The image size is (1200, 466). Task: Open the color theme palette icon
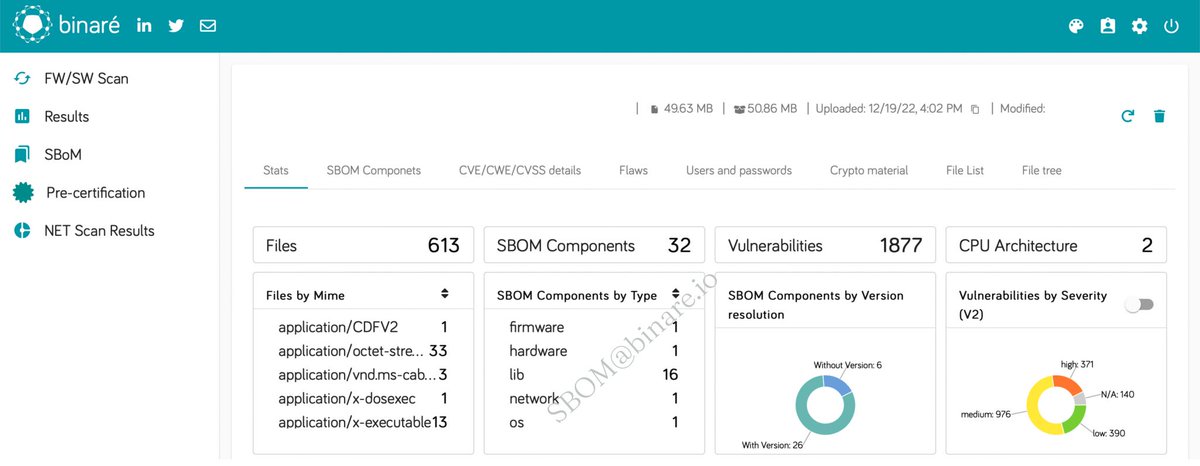pos(1076,27)
